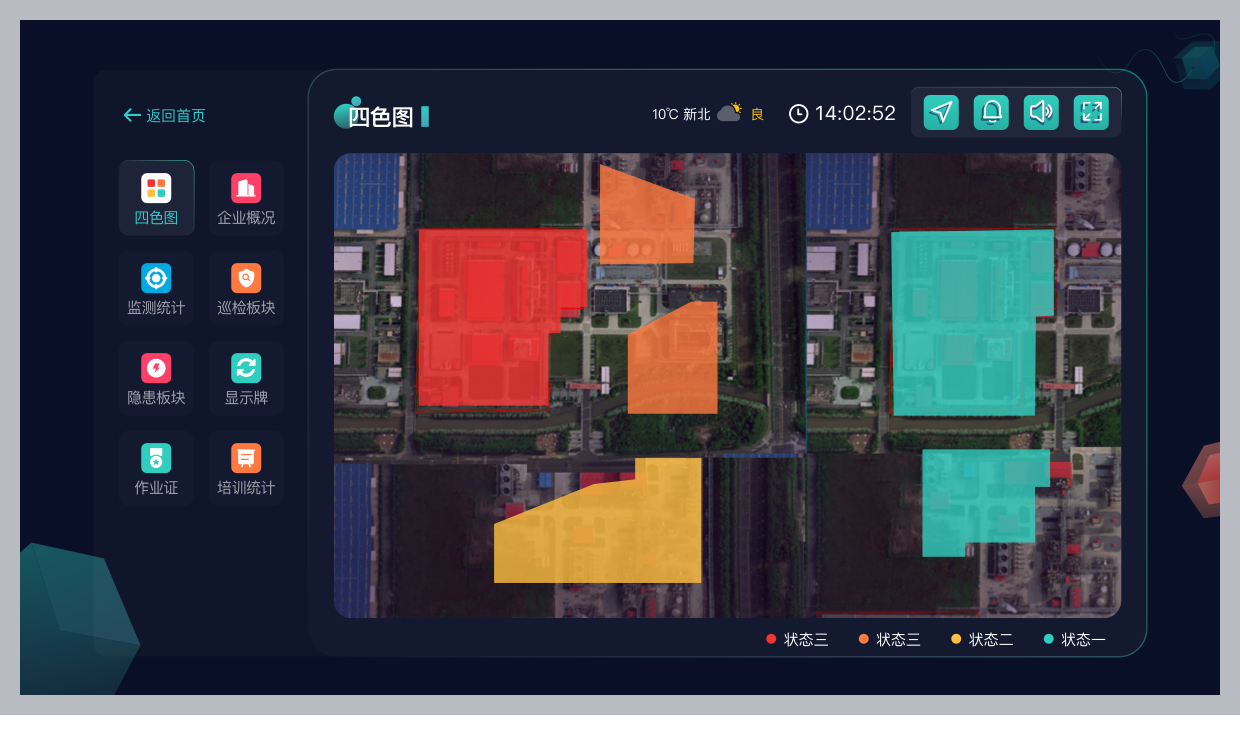
Task: Select the 四色图 menu item
Action: point(156,198)
